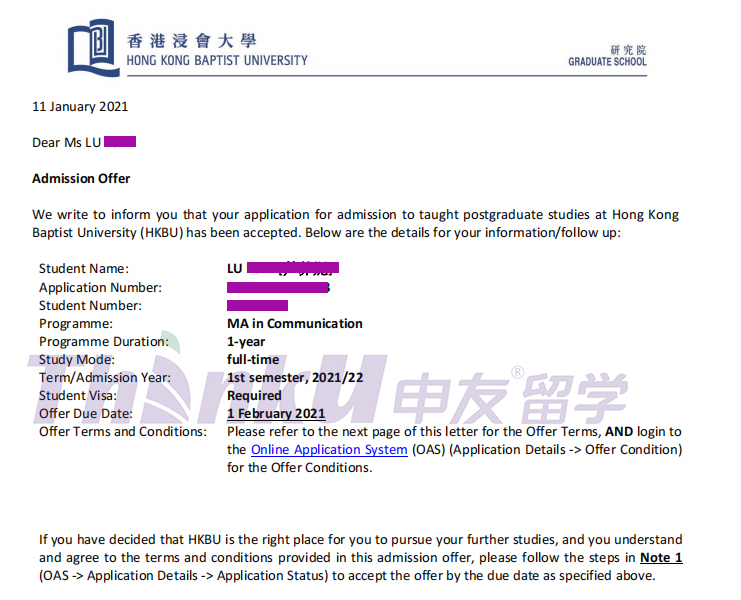This screenshot has height=600, width=741.
Task: Click the full-time value
Action: pos(253,359)
